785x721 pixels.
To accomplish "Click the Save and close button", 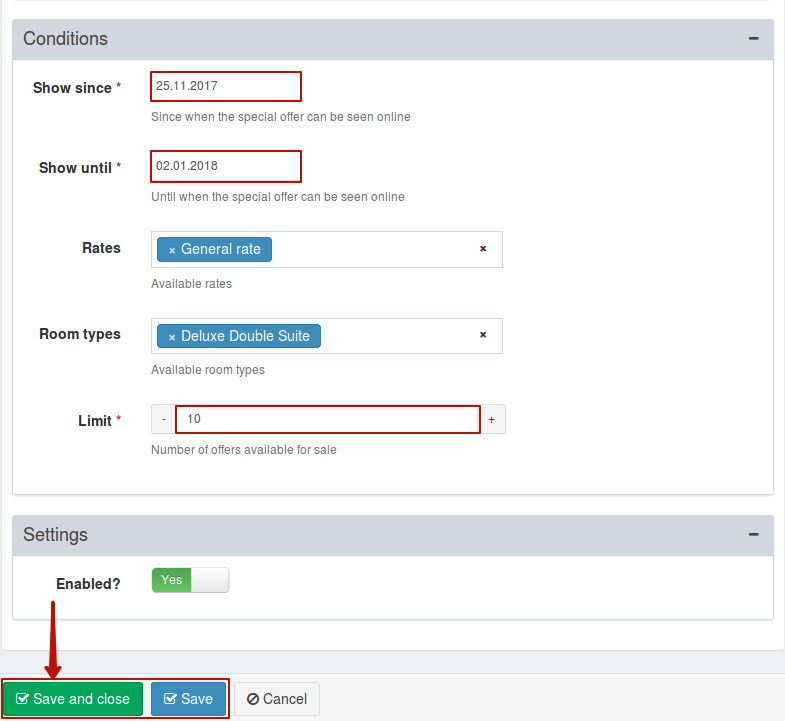I will pyautogui.click(x=73, y=699).
